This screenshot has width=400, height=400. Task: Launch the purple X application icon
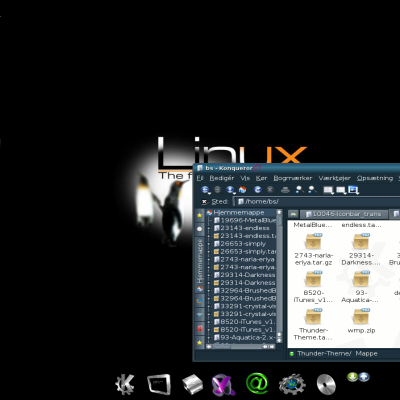coord(223,384)
